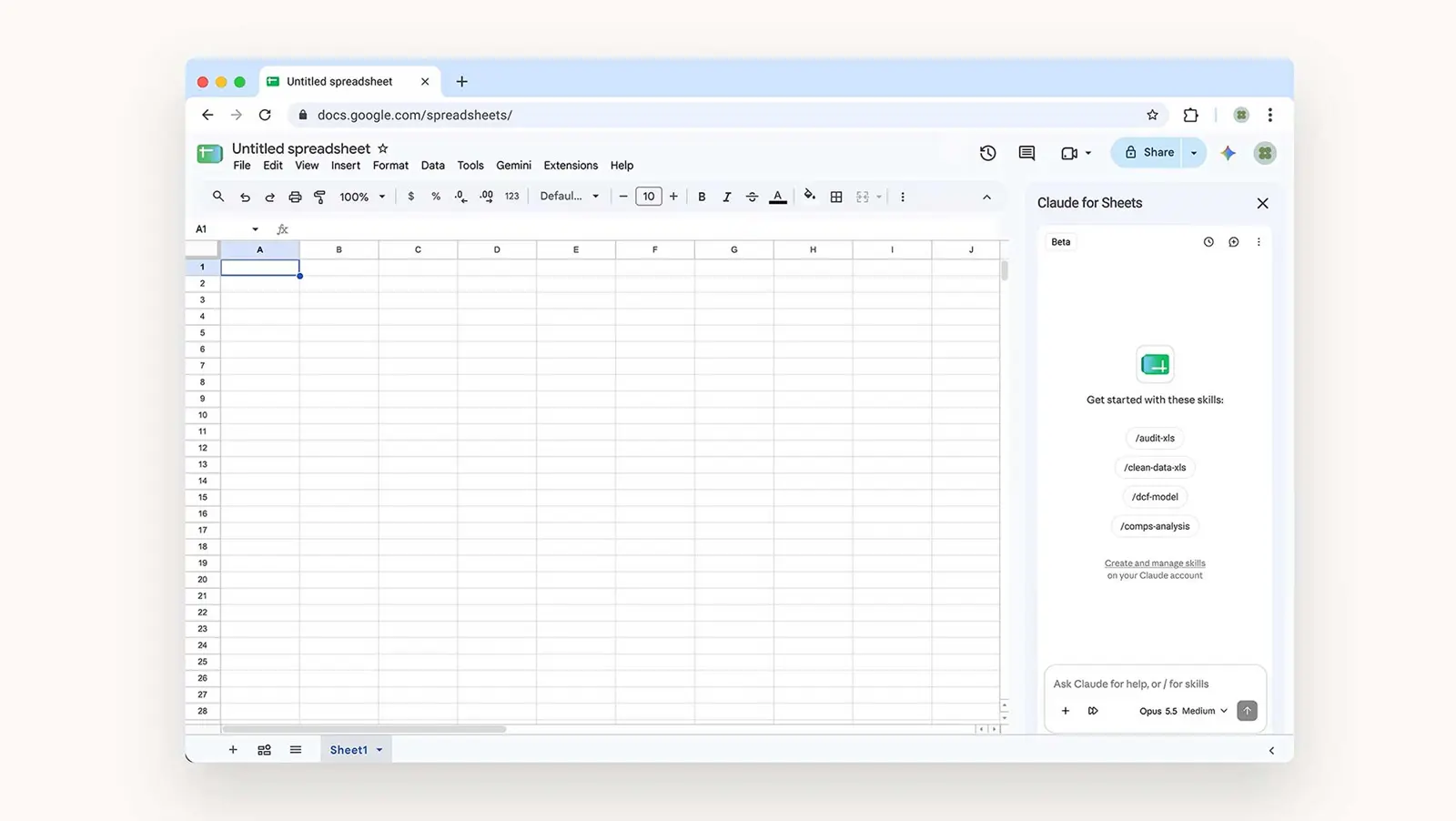Open the Sheet1 tab dropdown arrow
Screen dimensions: 1456x821
coord(379,750)
